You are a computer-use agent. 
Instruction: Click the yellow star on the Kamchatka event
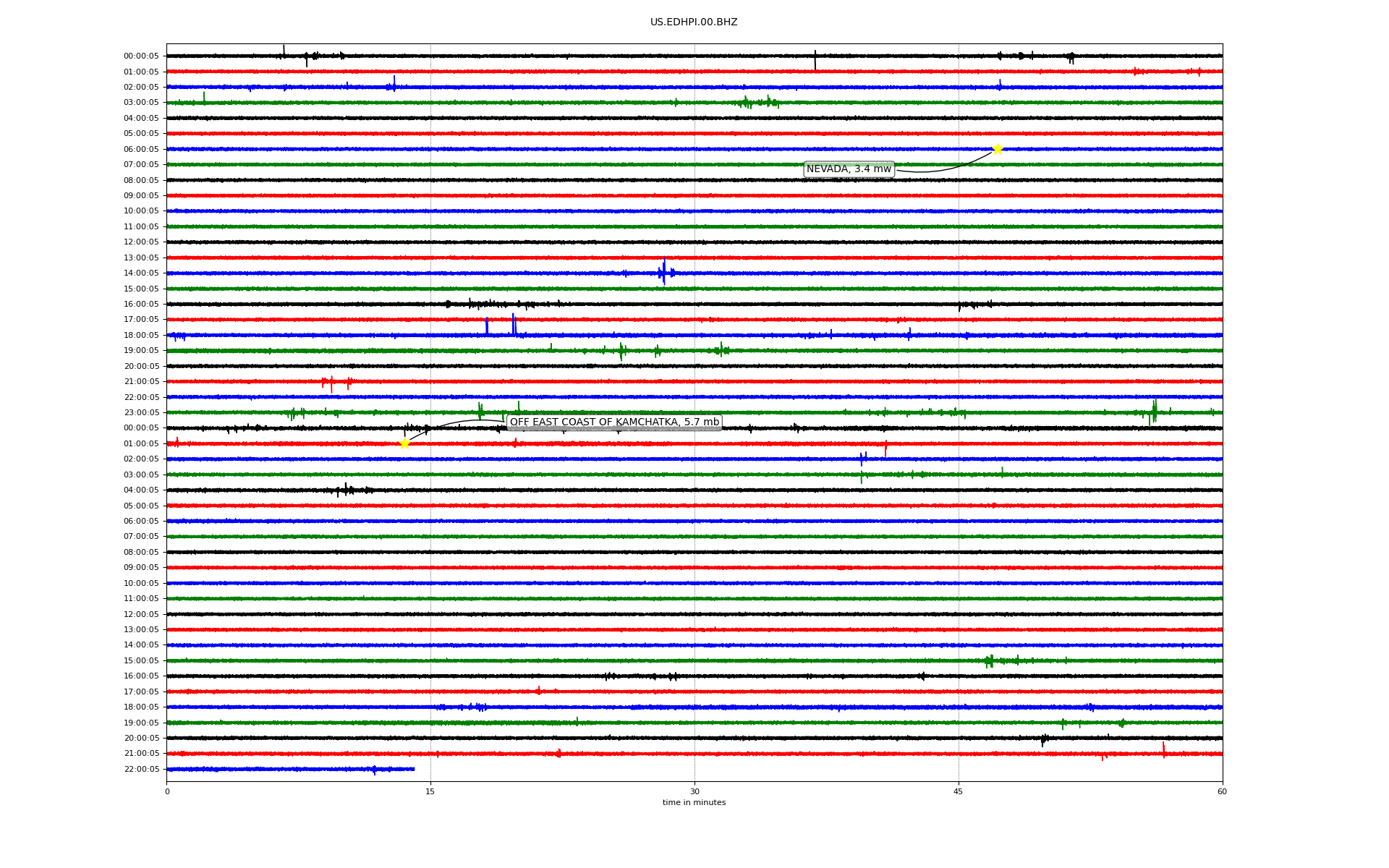coord(404,443)
